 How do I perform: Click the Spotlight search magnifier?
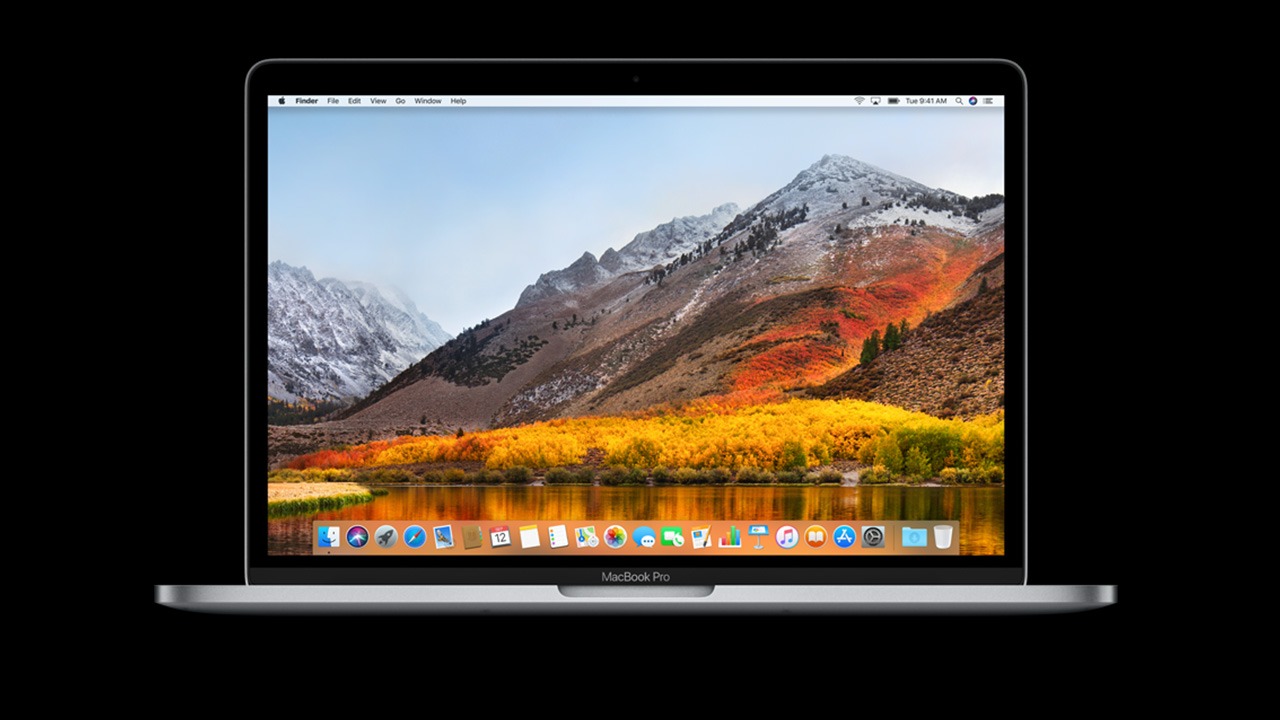(959, 101)
